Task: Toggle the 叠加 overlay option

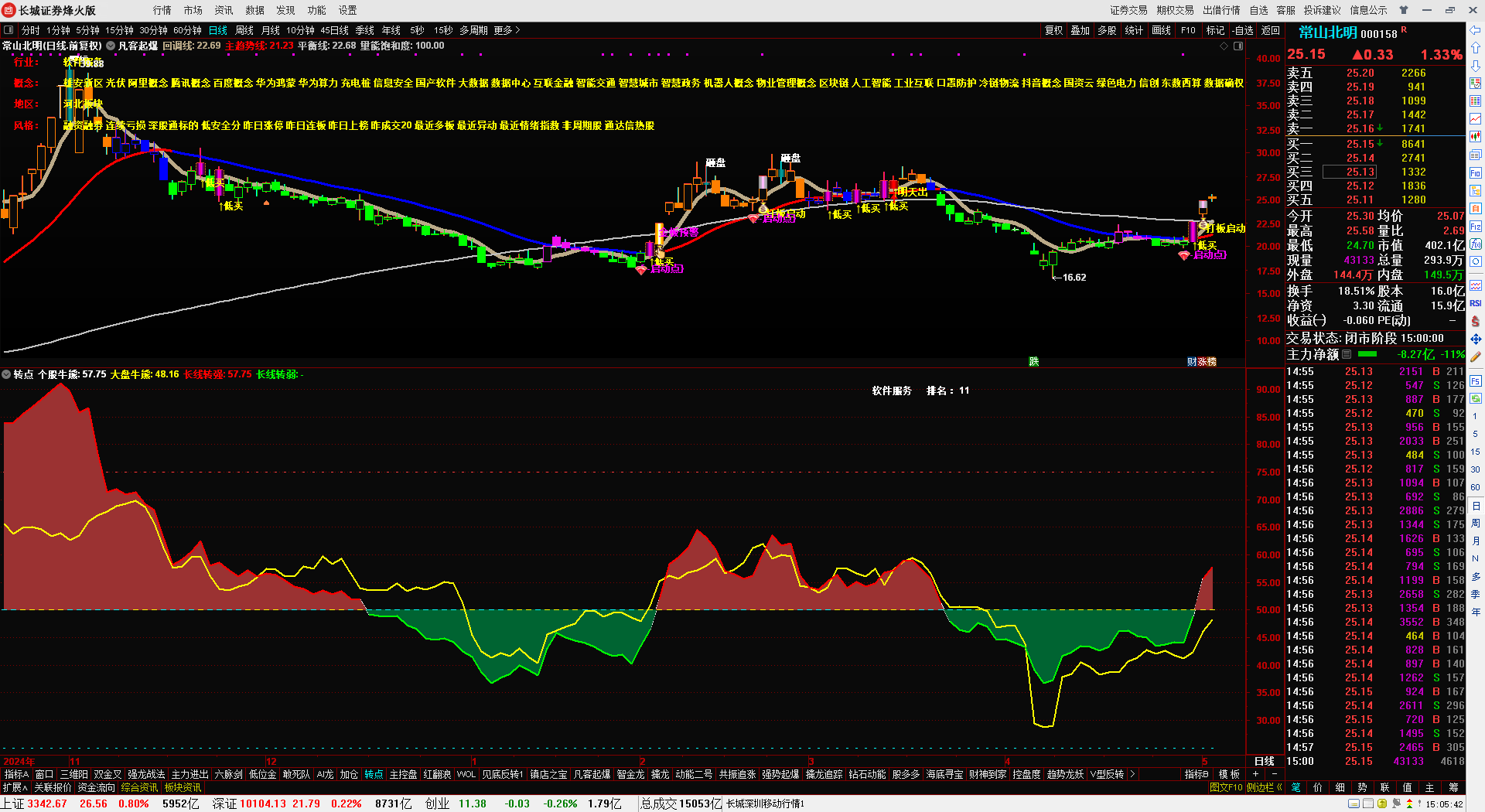Action: (1080, 30)
